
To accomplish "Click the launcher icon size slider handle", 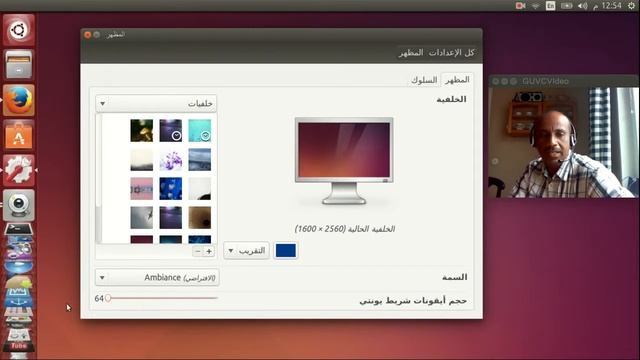I will tap(108, 298).
